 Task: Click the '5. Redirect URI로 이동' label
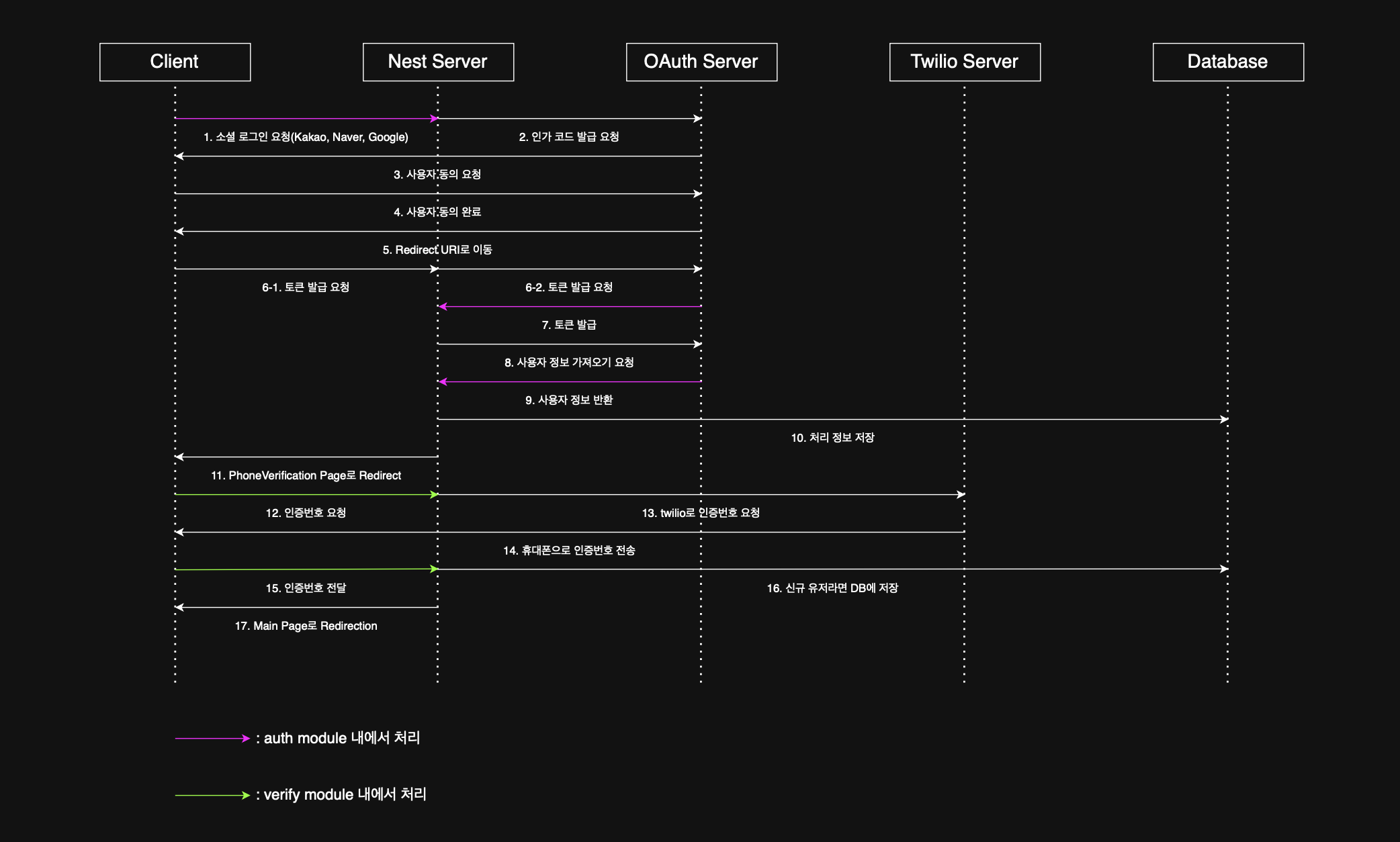tap(437, 250)
